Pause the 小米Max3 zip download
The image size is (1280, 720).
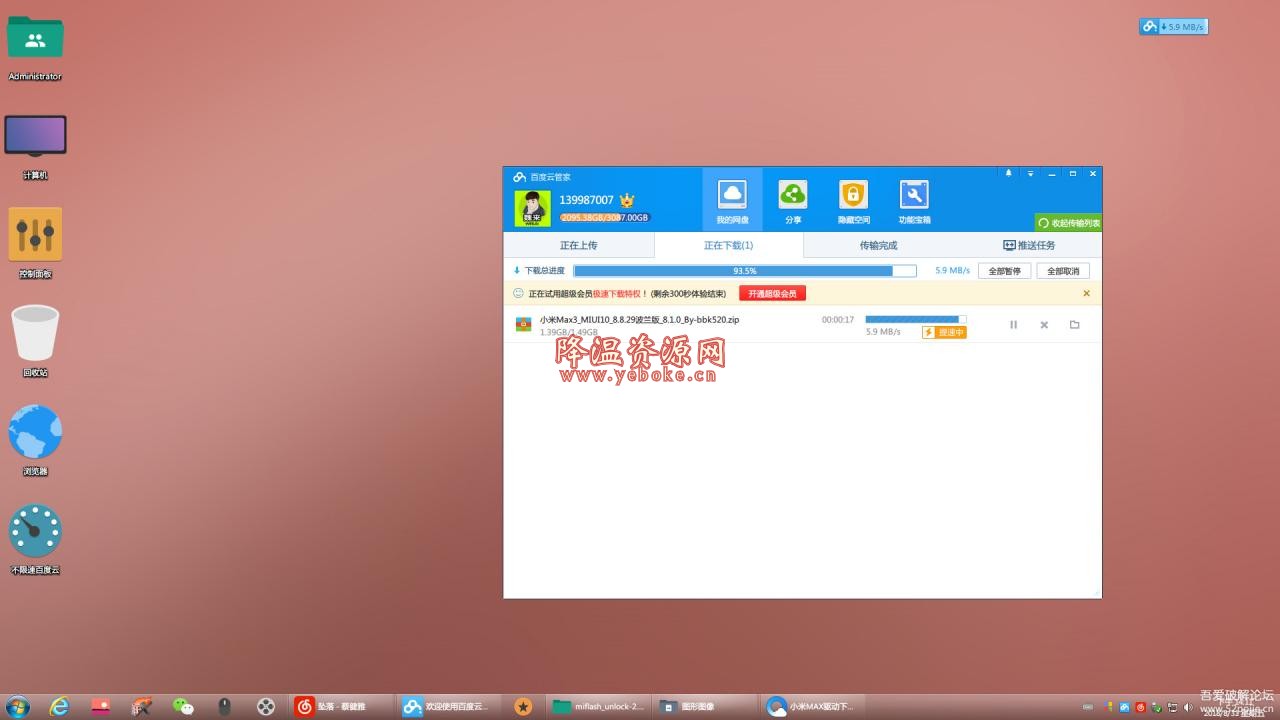1013,325
